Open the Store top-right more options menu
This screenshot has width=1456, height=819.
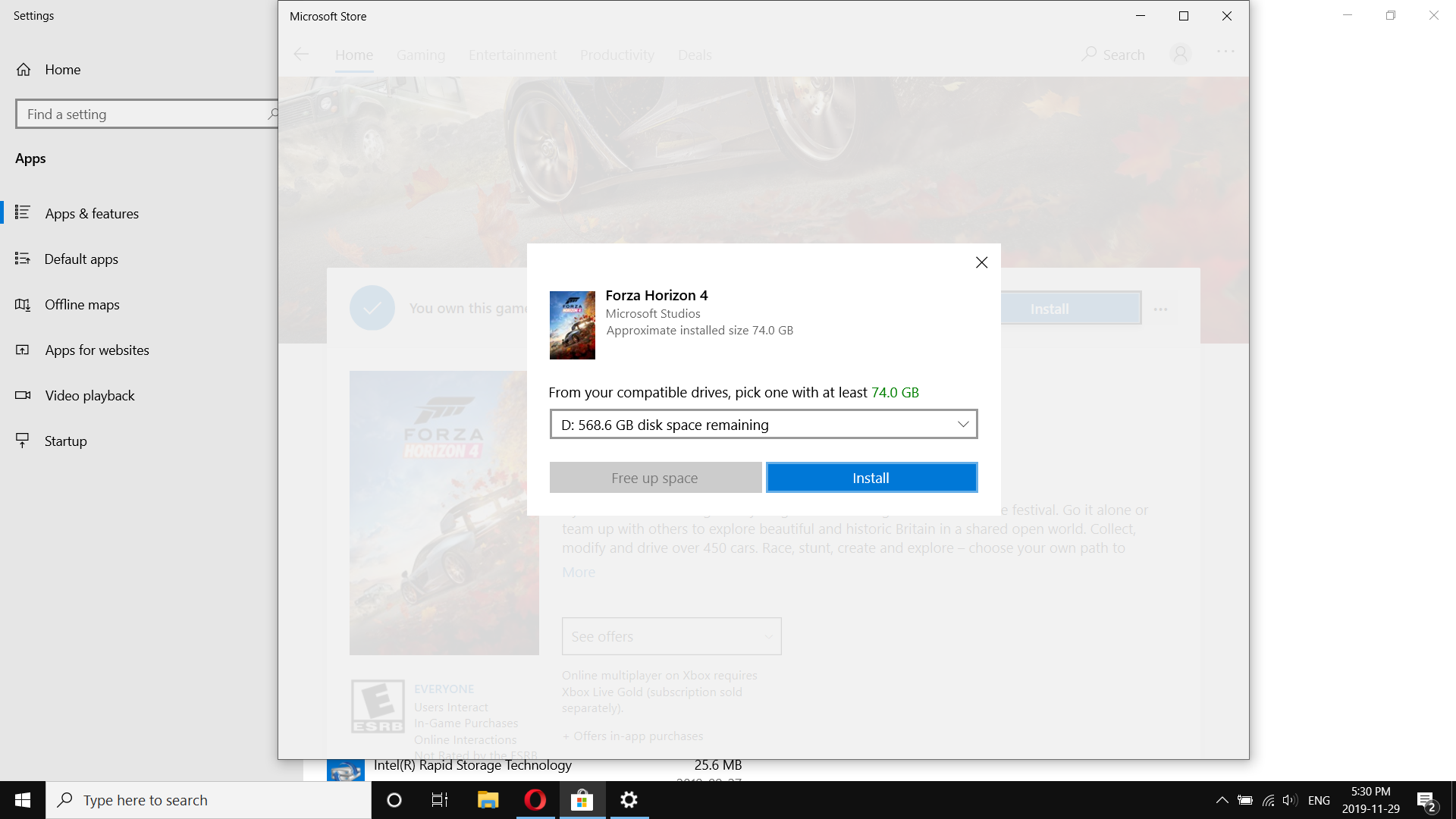1225,52
